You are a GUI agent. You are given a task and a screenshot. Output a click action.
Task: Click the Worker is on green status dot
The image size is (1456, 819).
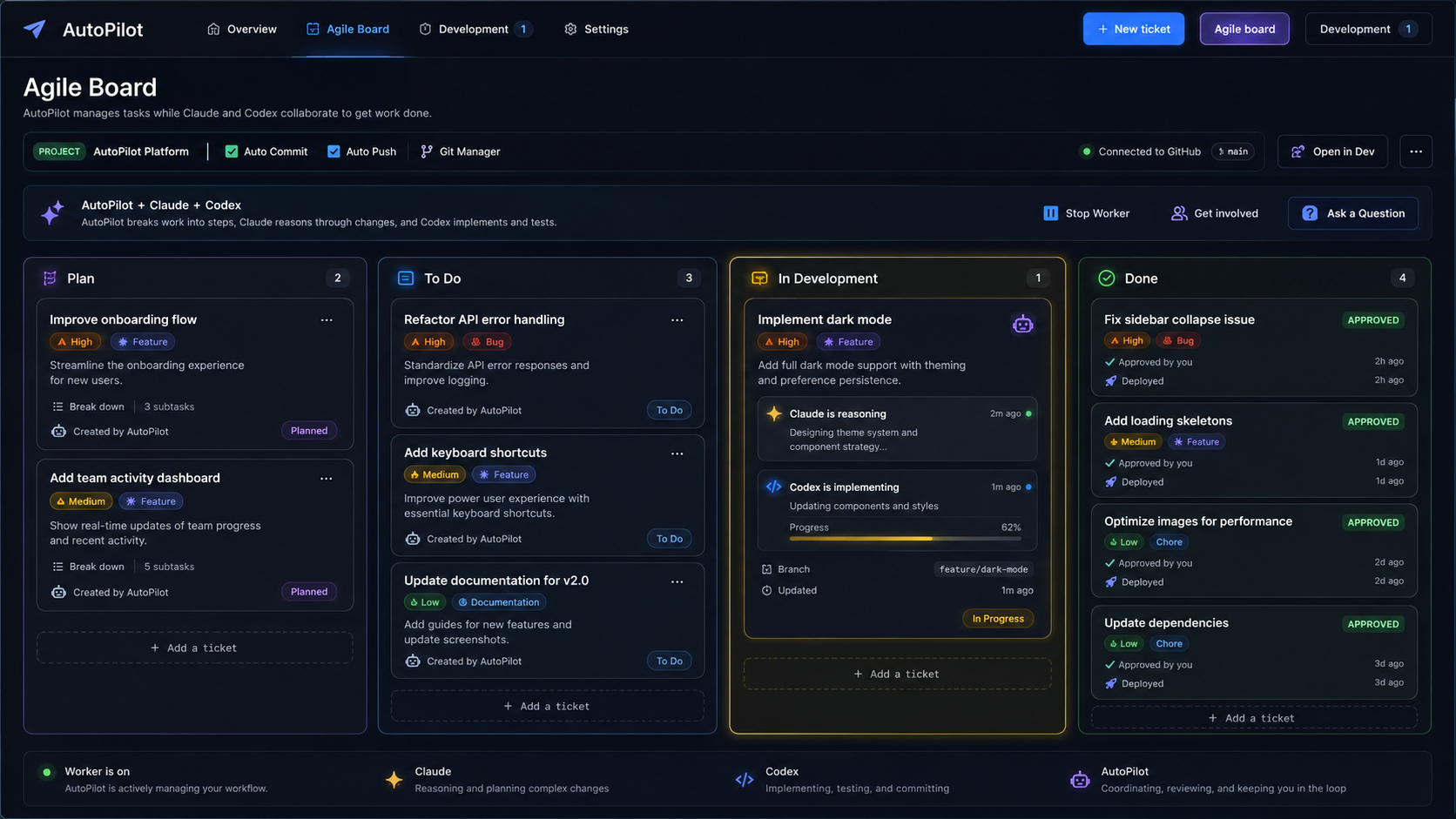point(47,772)
